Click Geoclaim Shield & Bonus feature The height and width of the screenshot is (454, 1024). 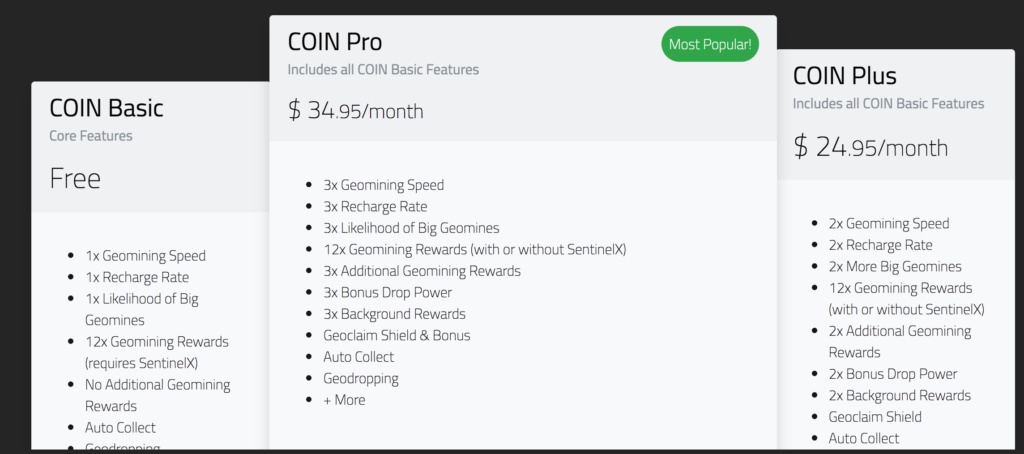[x=396, y=335]
